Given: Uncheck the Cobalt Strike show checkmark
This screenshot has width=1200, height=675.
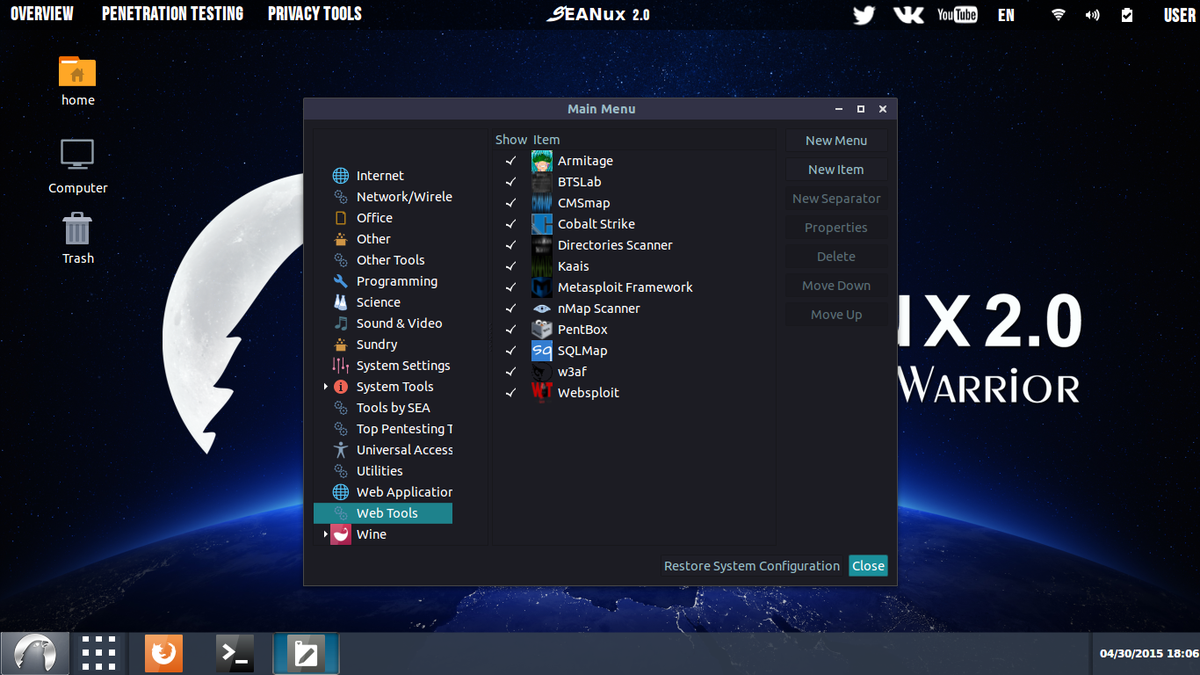Looking at the screenshot, I should 511,224.
